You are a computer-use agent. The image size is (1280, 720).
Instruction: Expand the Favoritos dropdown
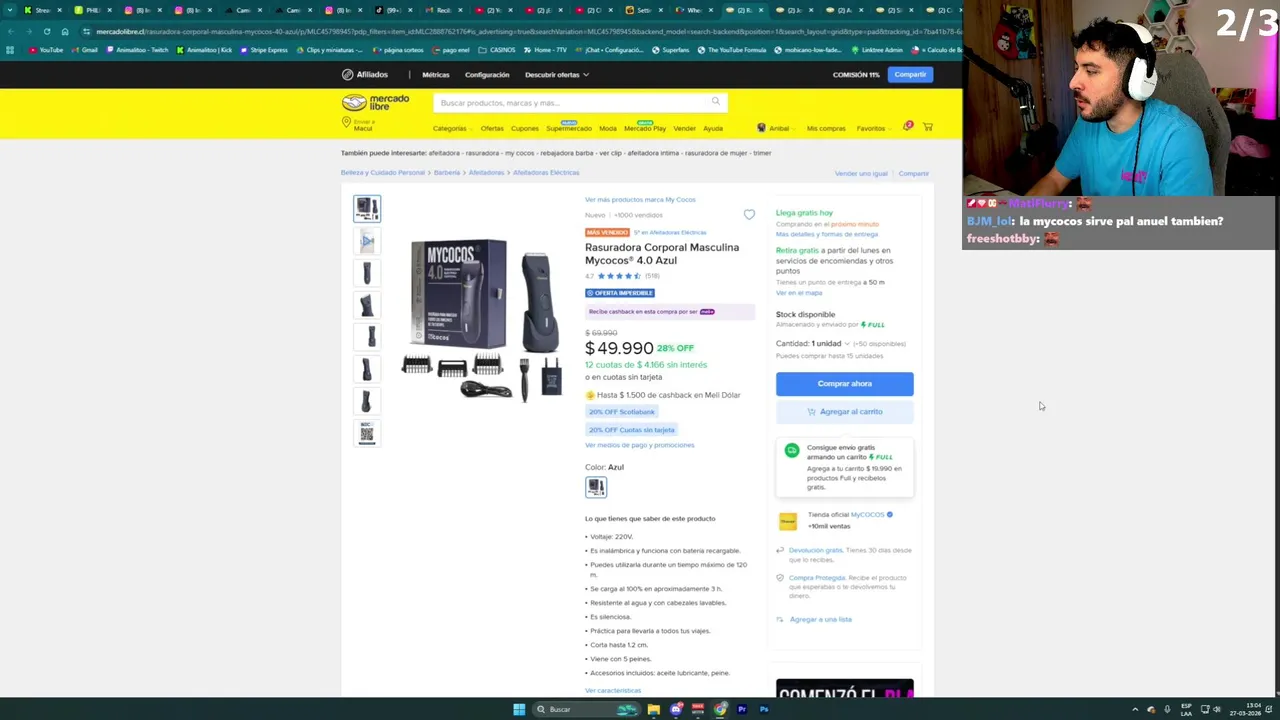pyautogui.click(x=873, y=128)
